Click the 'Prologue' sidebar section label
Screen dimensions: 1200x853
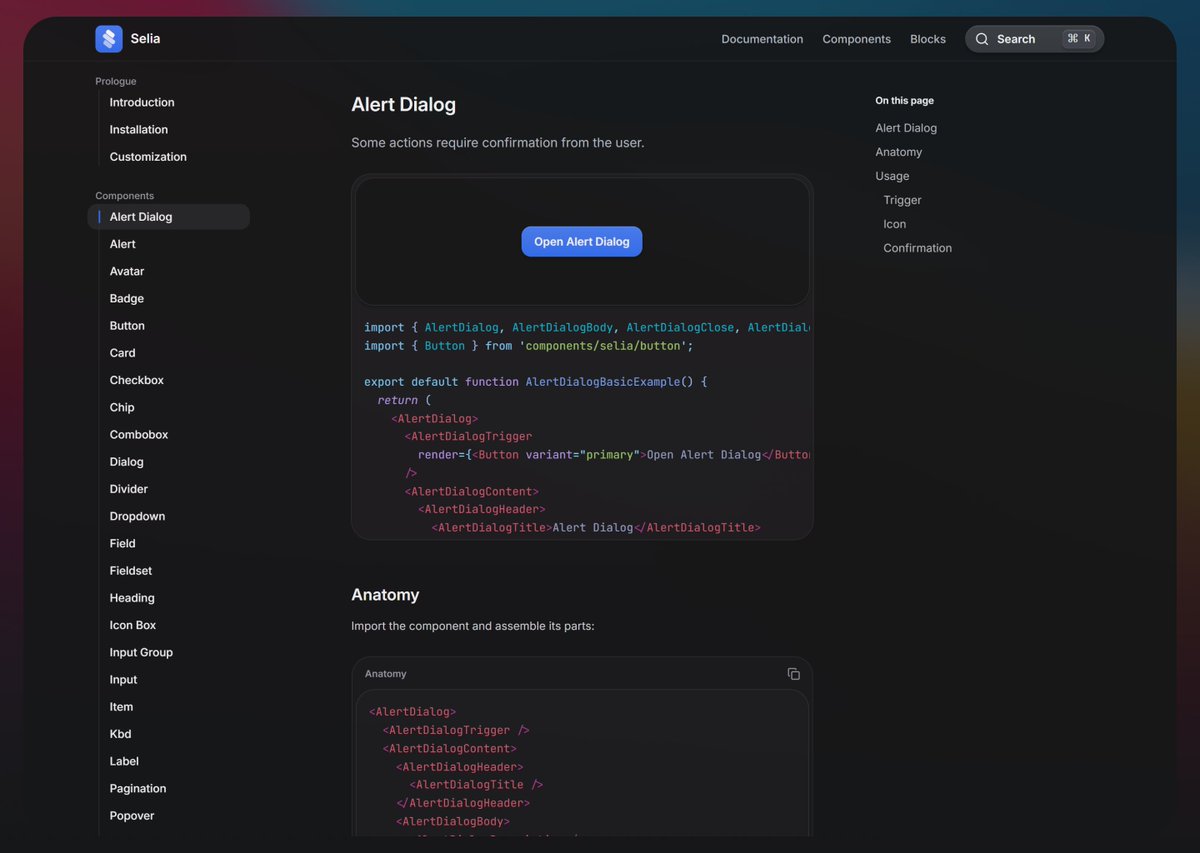tap(116, 81)
